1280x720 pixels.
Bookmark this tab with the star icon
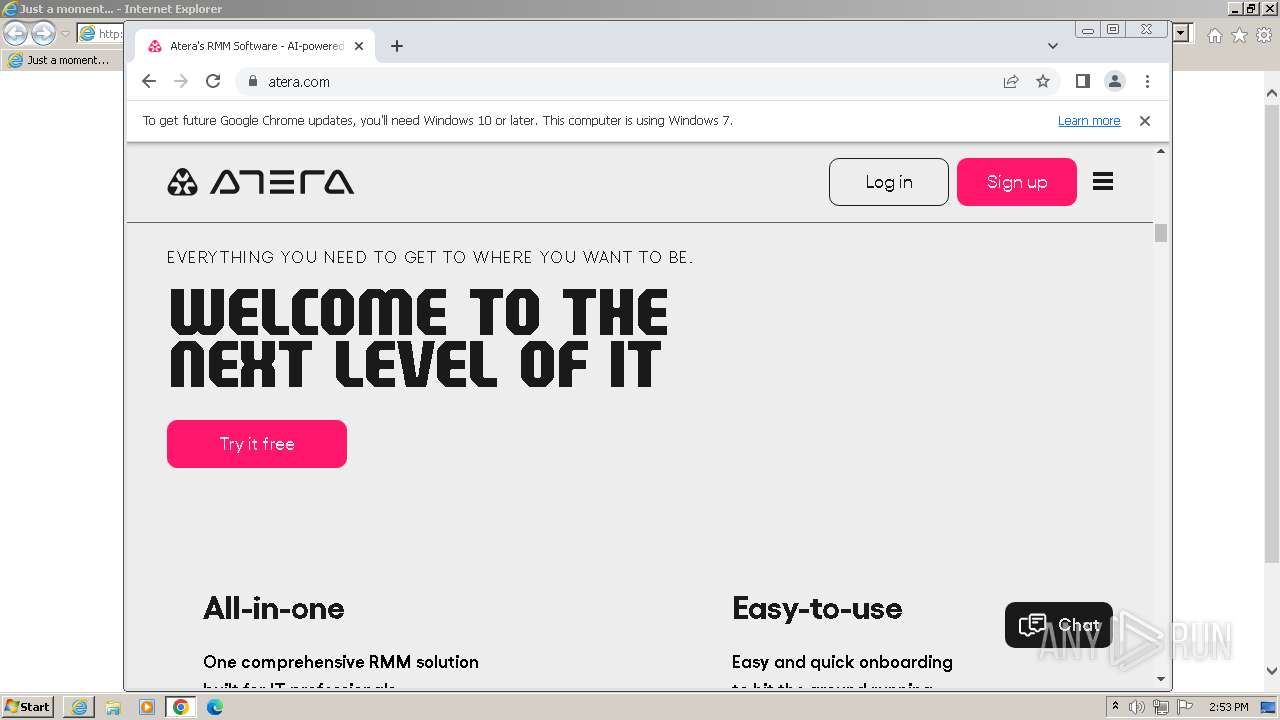pyautogui.click(x=1043, y=82)
